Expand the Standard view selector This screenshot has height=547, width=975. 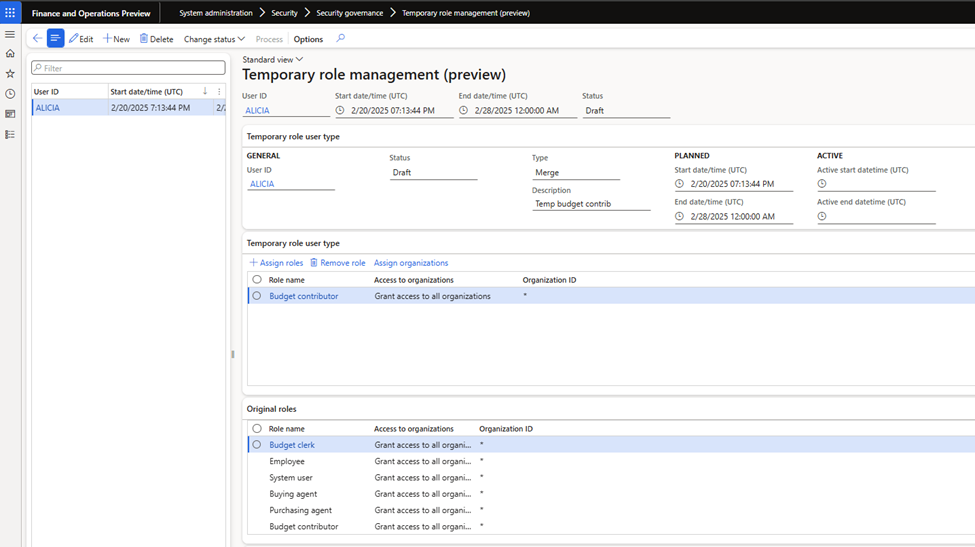[x=272, y=60]
